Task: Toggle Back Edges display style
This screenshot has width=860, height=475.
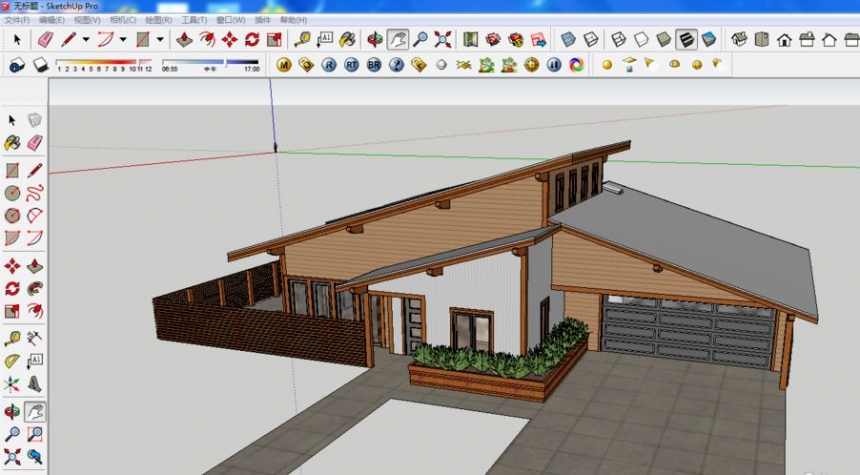Action: click(x=591, y=39)
